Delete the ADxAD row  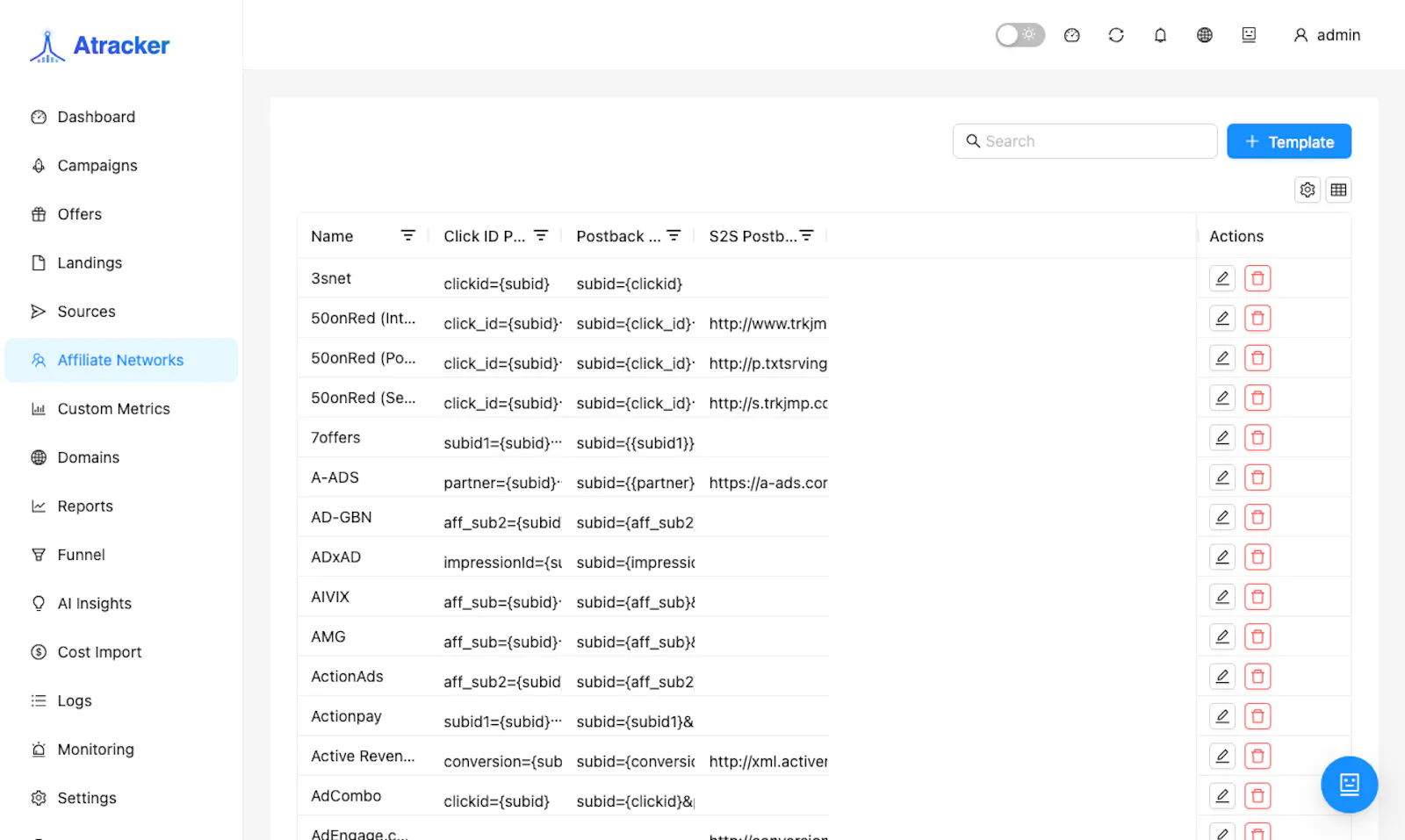[1257, 556]
